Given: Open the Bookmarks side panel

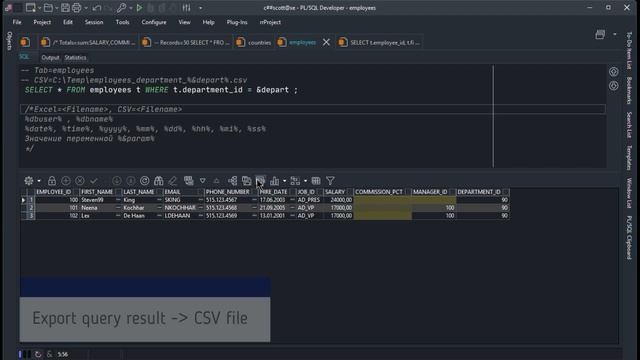Looking at the screenshot, I should point(629,90).
